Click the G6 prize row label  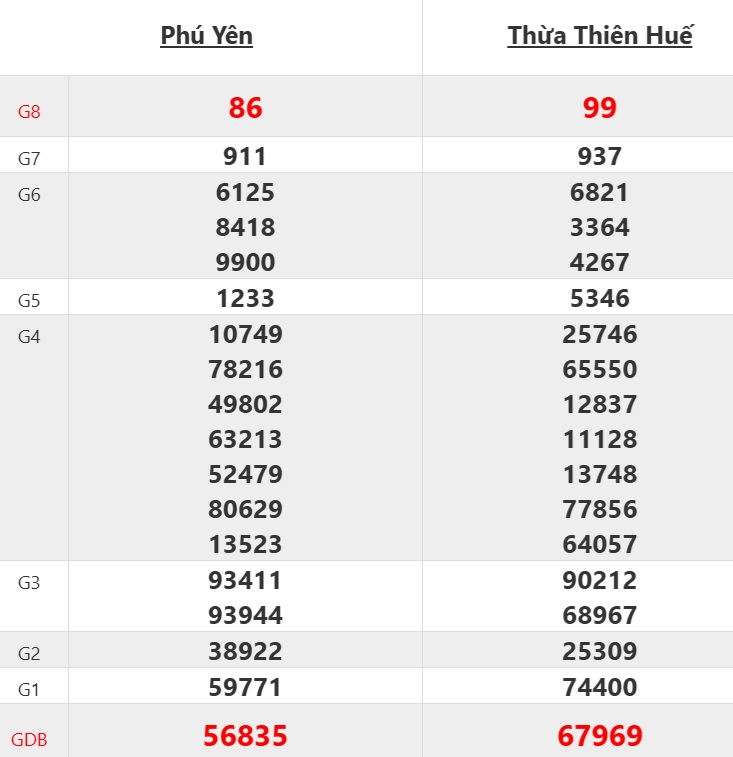29,195
